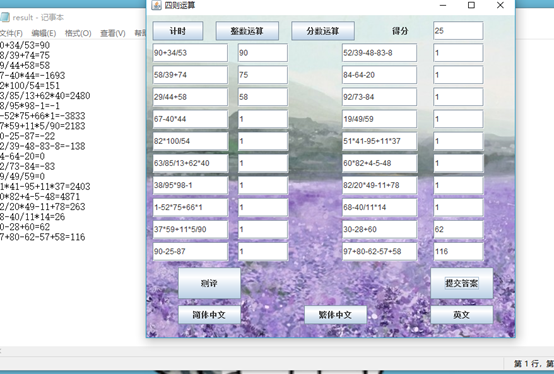Click the question field 97+80-62-57+58
Image resolution: width=554 pixels, height=374 pixels.
[x=379, y=251]
